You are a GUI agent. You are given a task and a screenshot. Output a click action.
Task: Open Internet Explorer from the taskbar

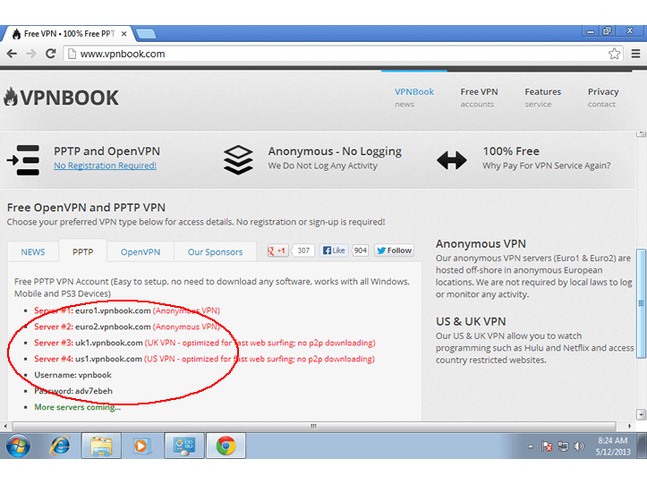[59, 446]
